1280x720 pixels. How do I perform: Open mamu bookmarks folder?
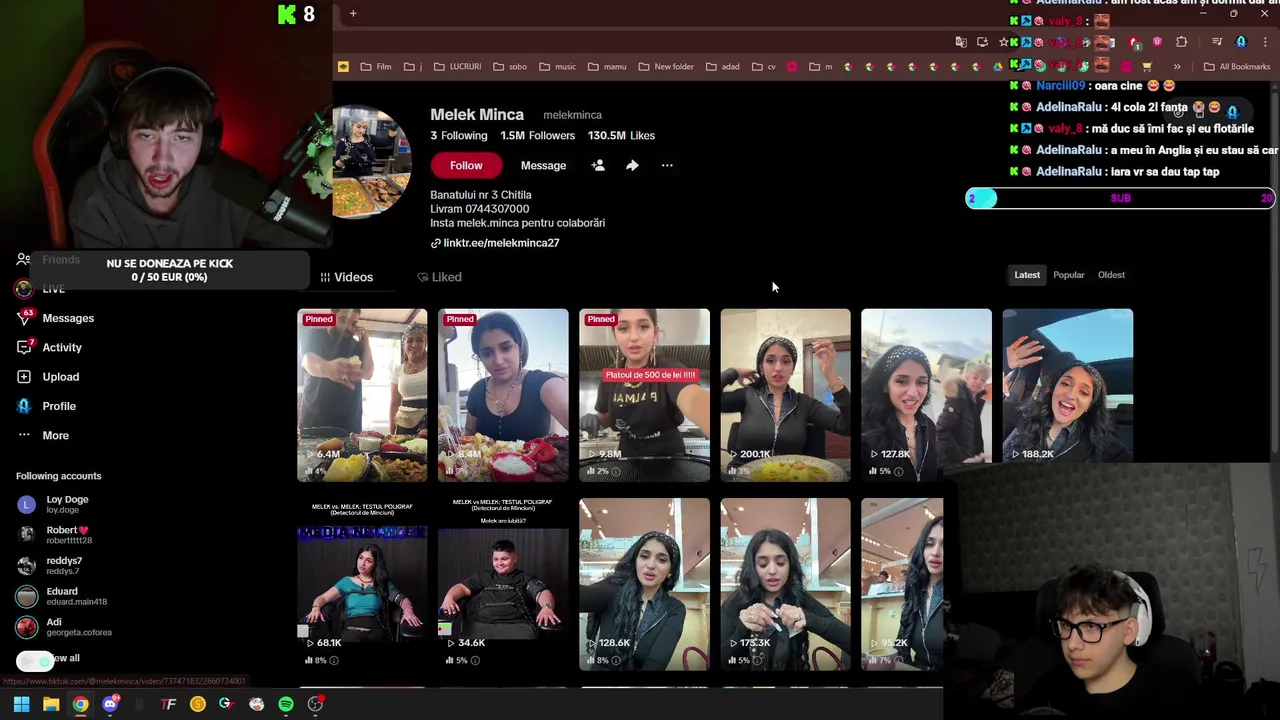607,67
